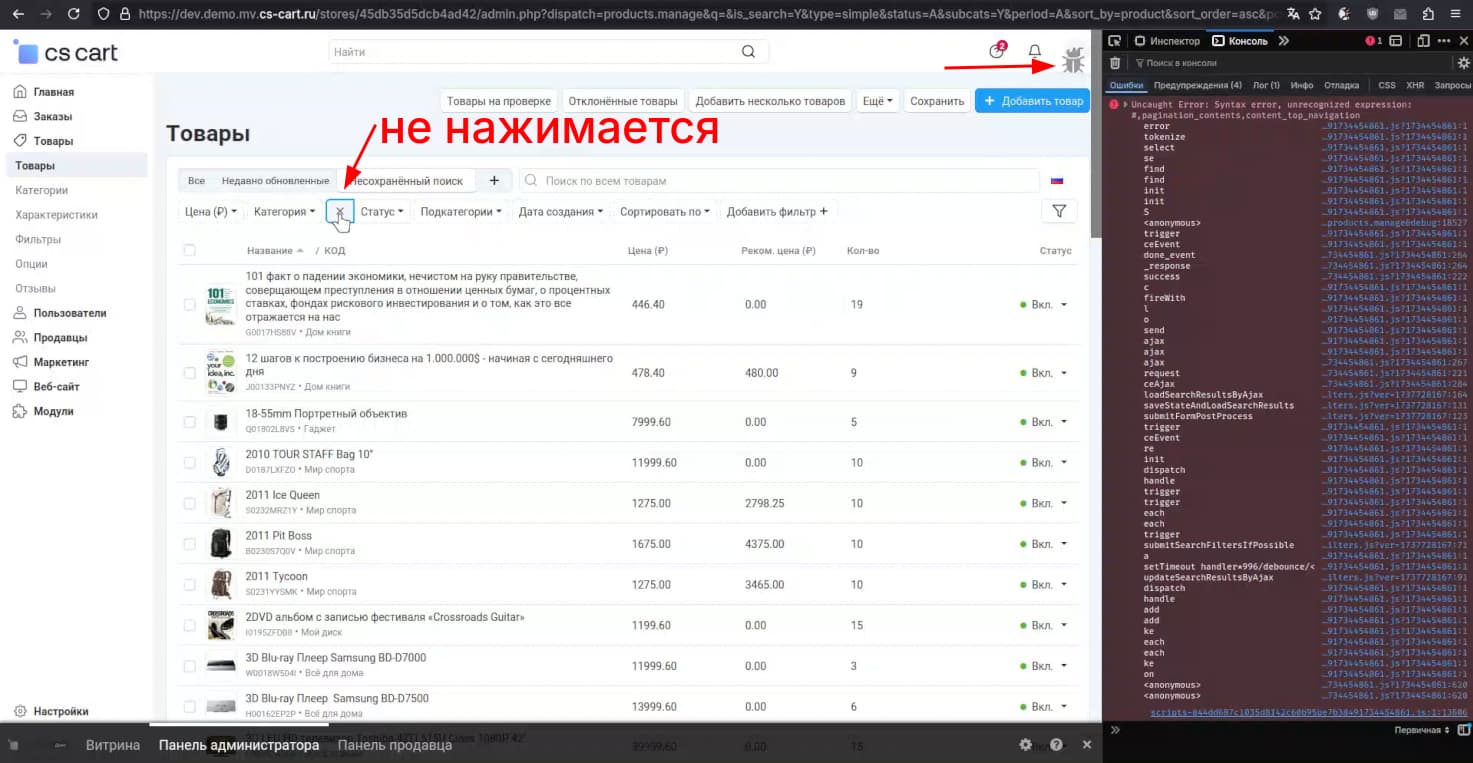Reload the page with the refresh icon
1473x763 pixels.
tap(73, 14)
